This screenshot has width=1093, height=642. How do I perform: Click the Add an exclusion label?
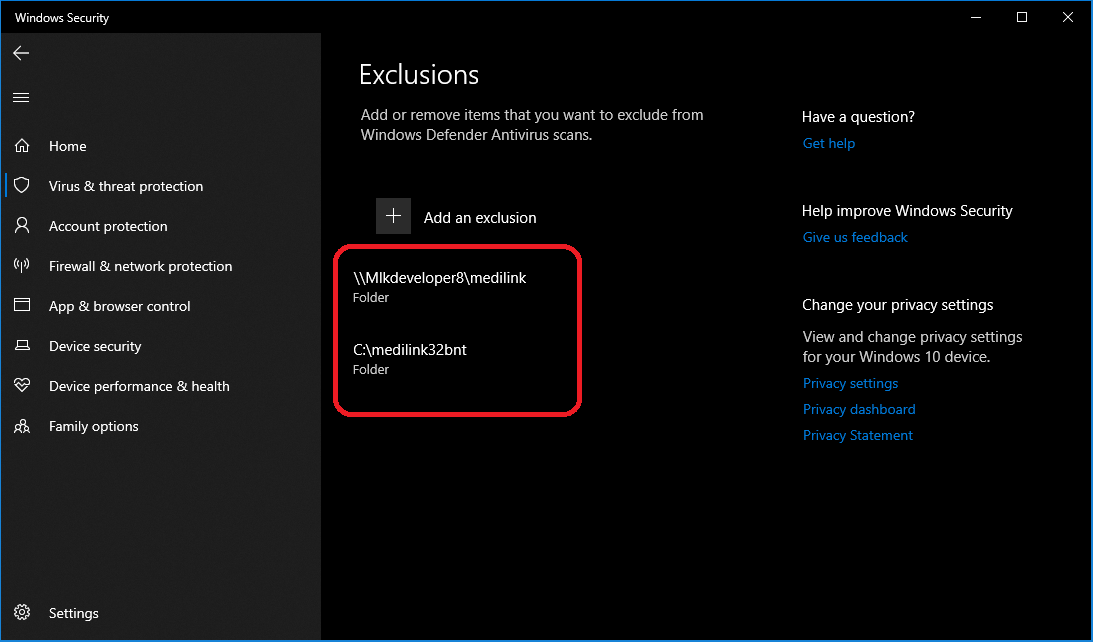[x=480, y=217]
